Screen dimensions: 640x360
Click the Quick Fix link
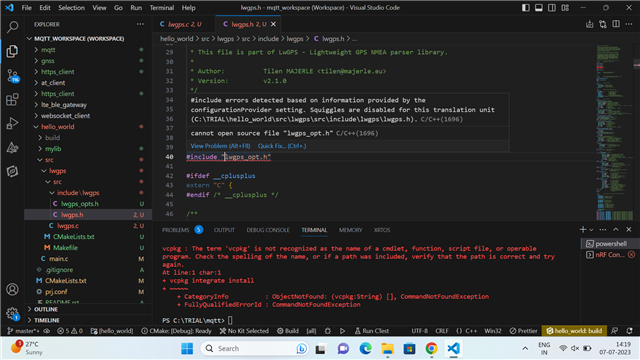tap(282, 146)
